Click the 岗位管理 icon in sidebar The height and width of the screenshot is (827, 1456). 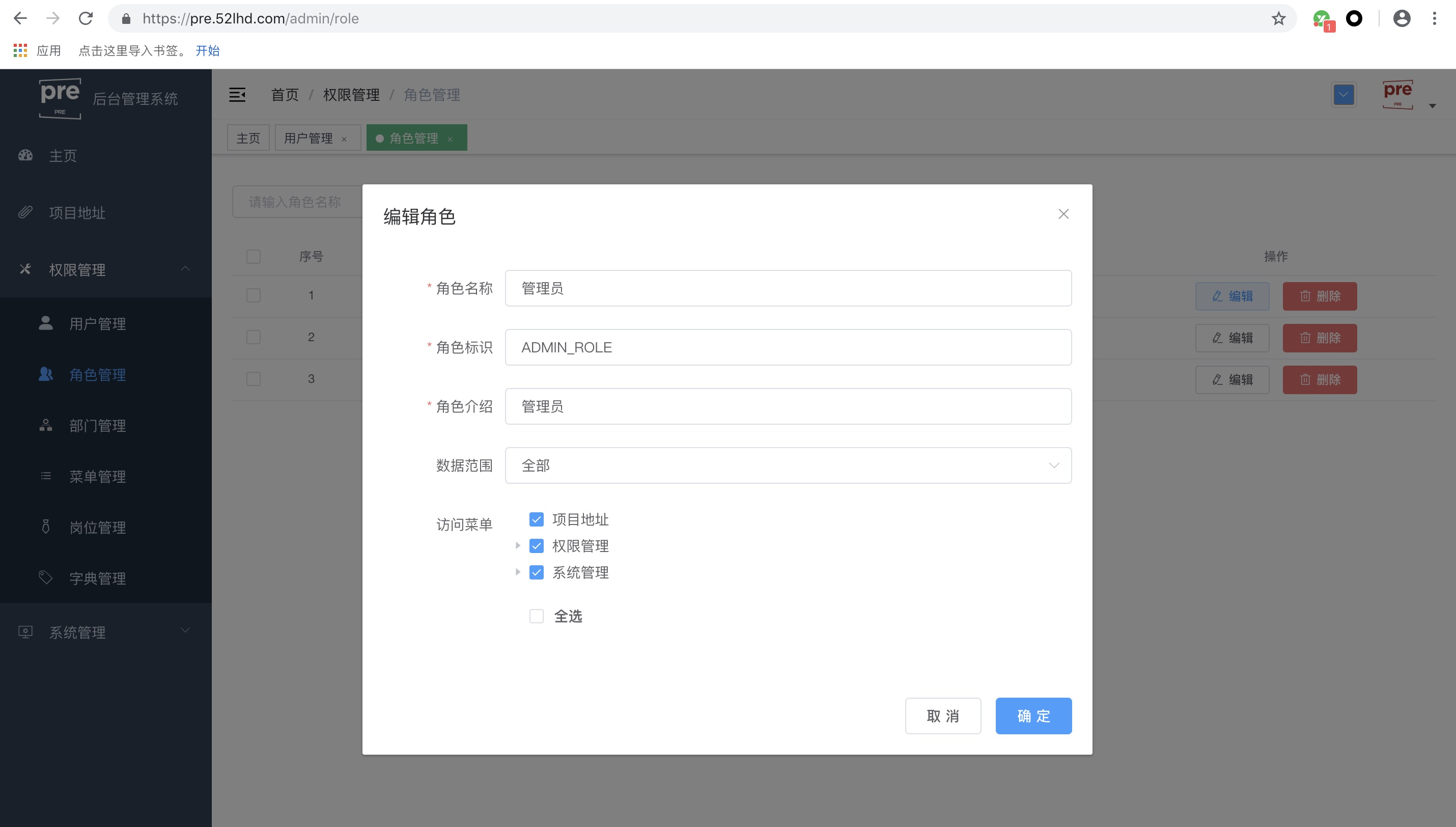(x=45, y=527)
